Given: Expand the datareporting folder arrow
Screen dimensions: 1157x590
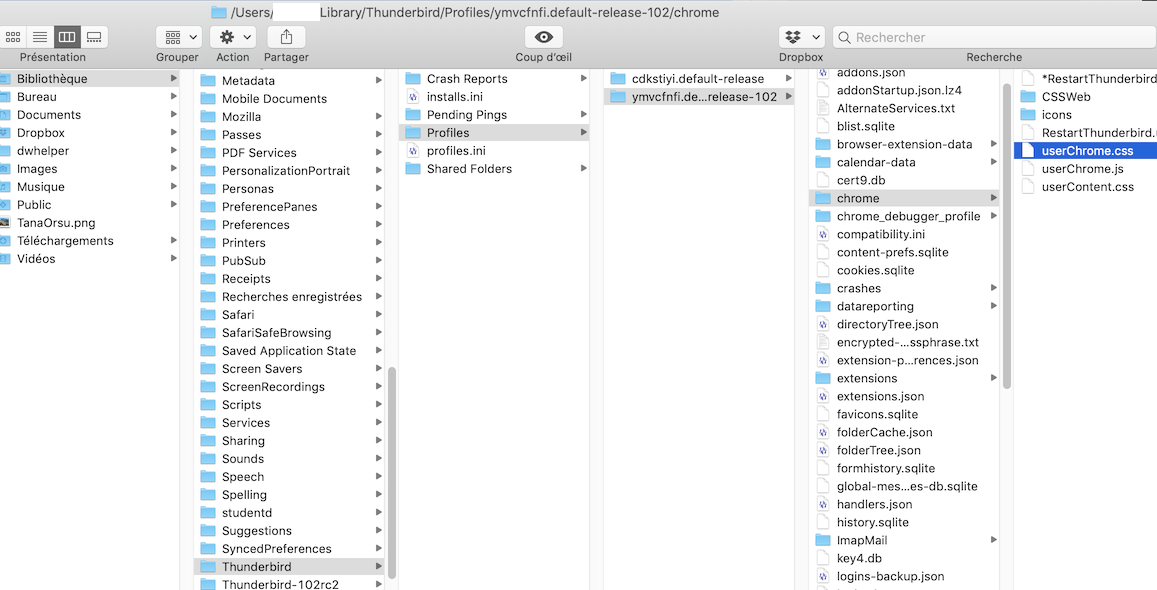Looking at the screenshot, I should coord(994,306).
